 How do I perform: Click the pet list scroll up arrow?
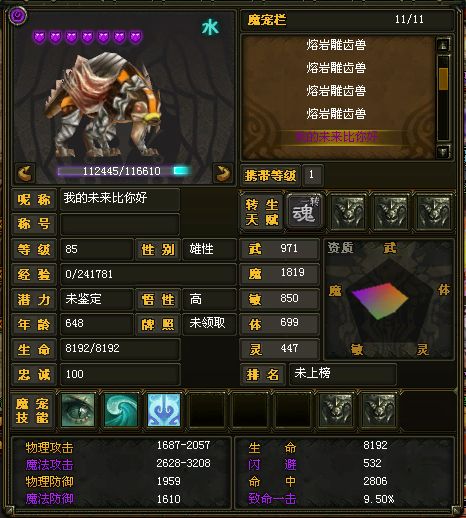click(x=443, y=45)
